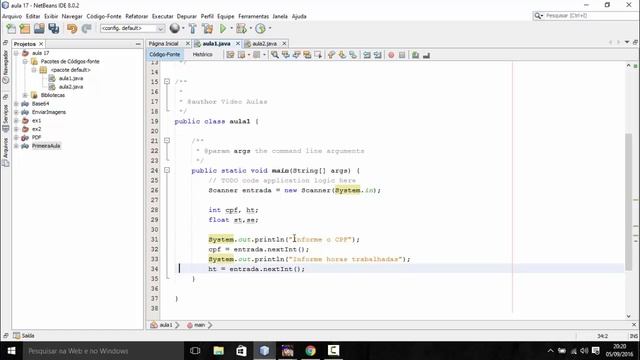Image resolution: width=640 pixels, height=360 pixels.
Task: Click the Windows Start button
Action: 11,351
